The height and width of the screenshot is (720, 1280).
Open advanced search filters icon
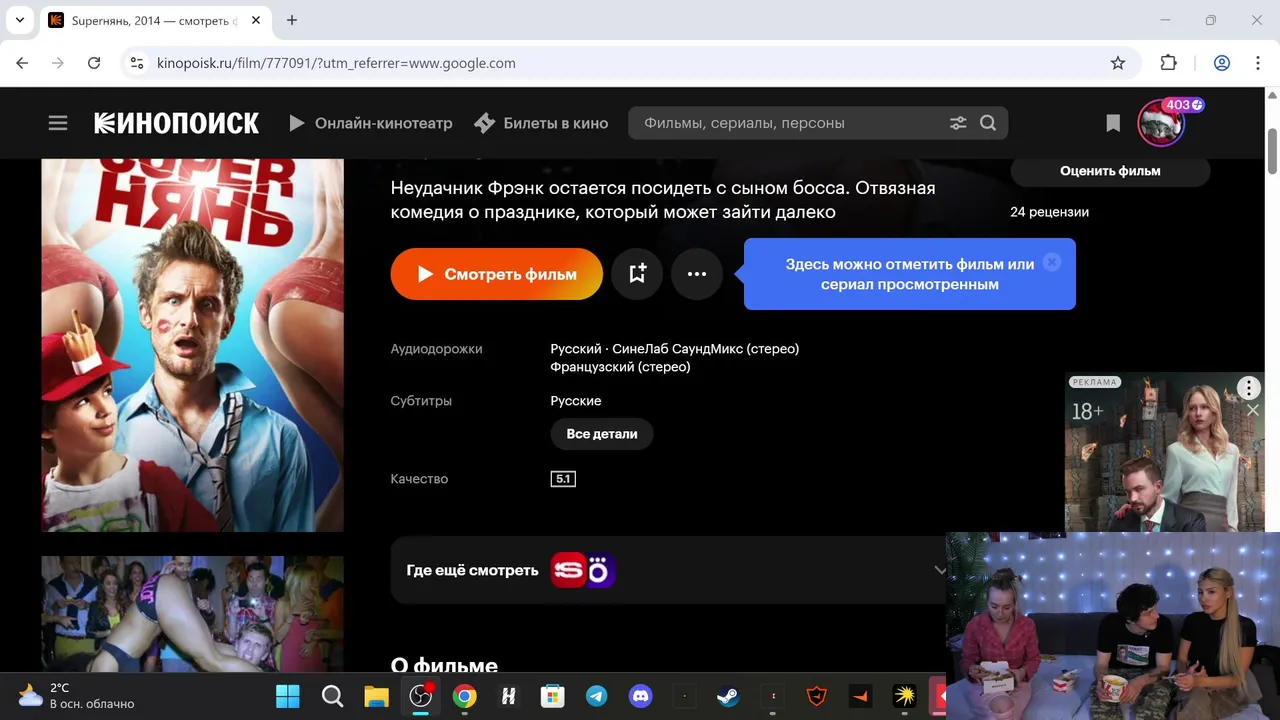coord(958,123)
